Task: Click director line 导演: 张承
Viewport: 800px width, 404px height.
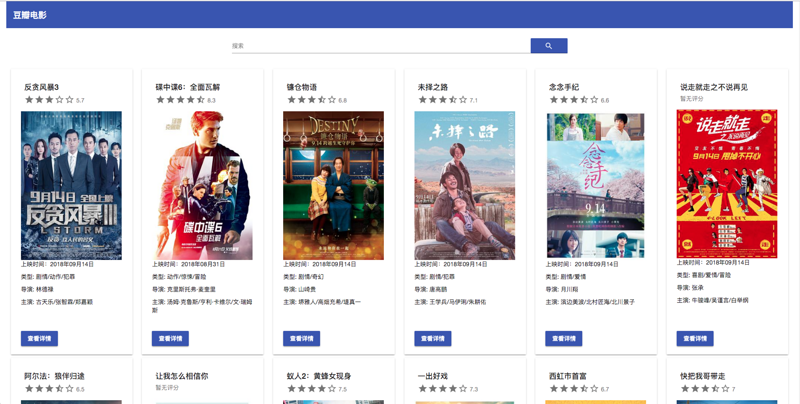Action: [x=690, y=288]
